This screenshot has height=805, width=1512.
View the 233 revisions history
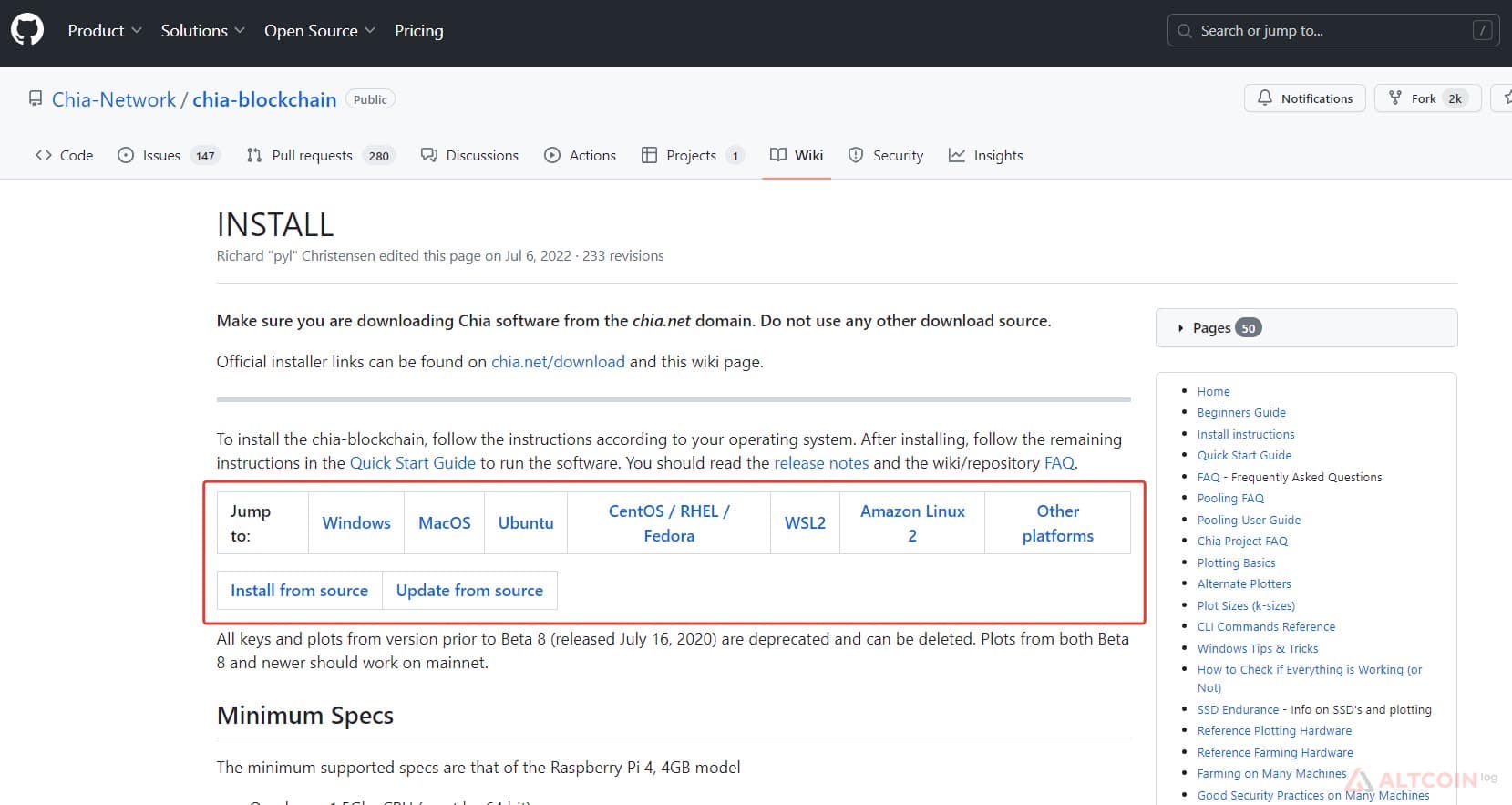tap(623, 256)
